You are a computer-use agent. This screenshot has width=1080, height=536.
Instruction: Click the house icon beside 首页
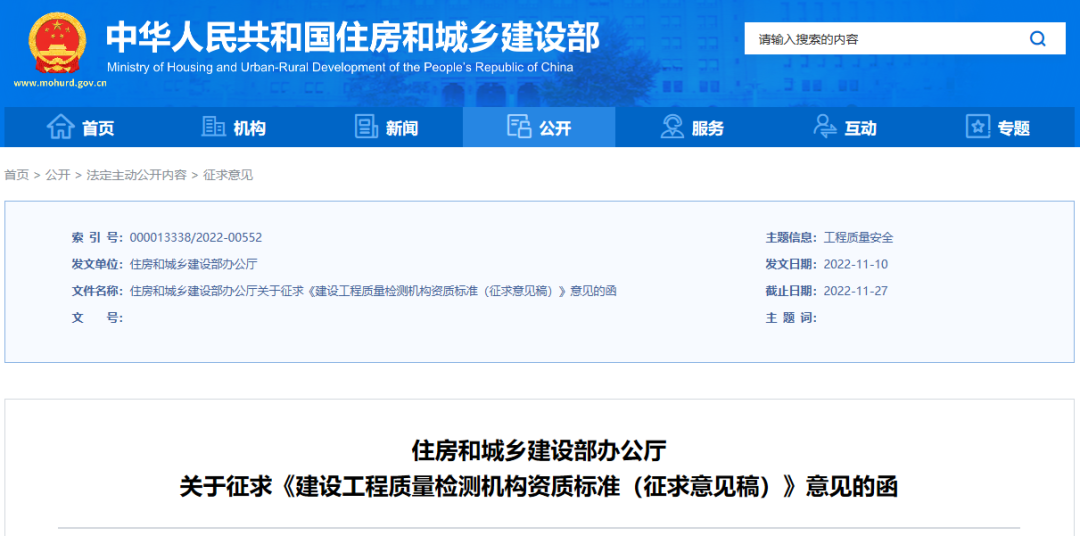coord(61,127)
